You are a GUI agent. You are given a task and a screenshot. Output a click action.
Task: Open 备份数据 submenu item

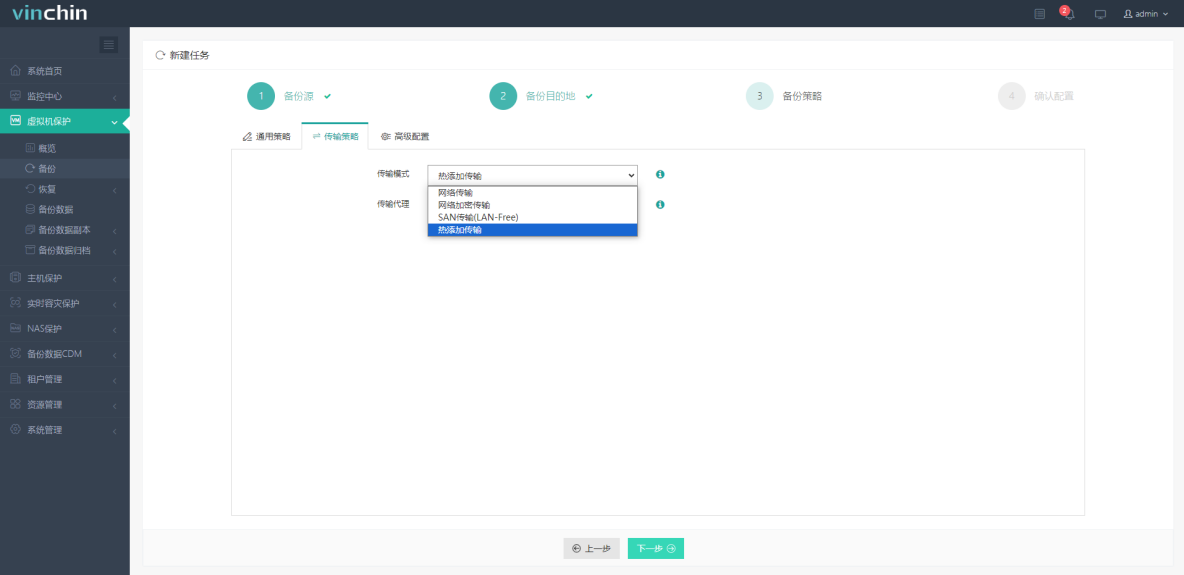click(65, 209)
